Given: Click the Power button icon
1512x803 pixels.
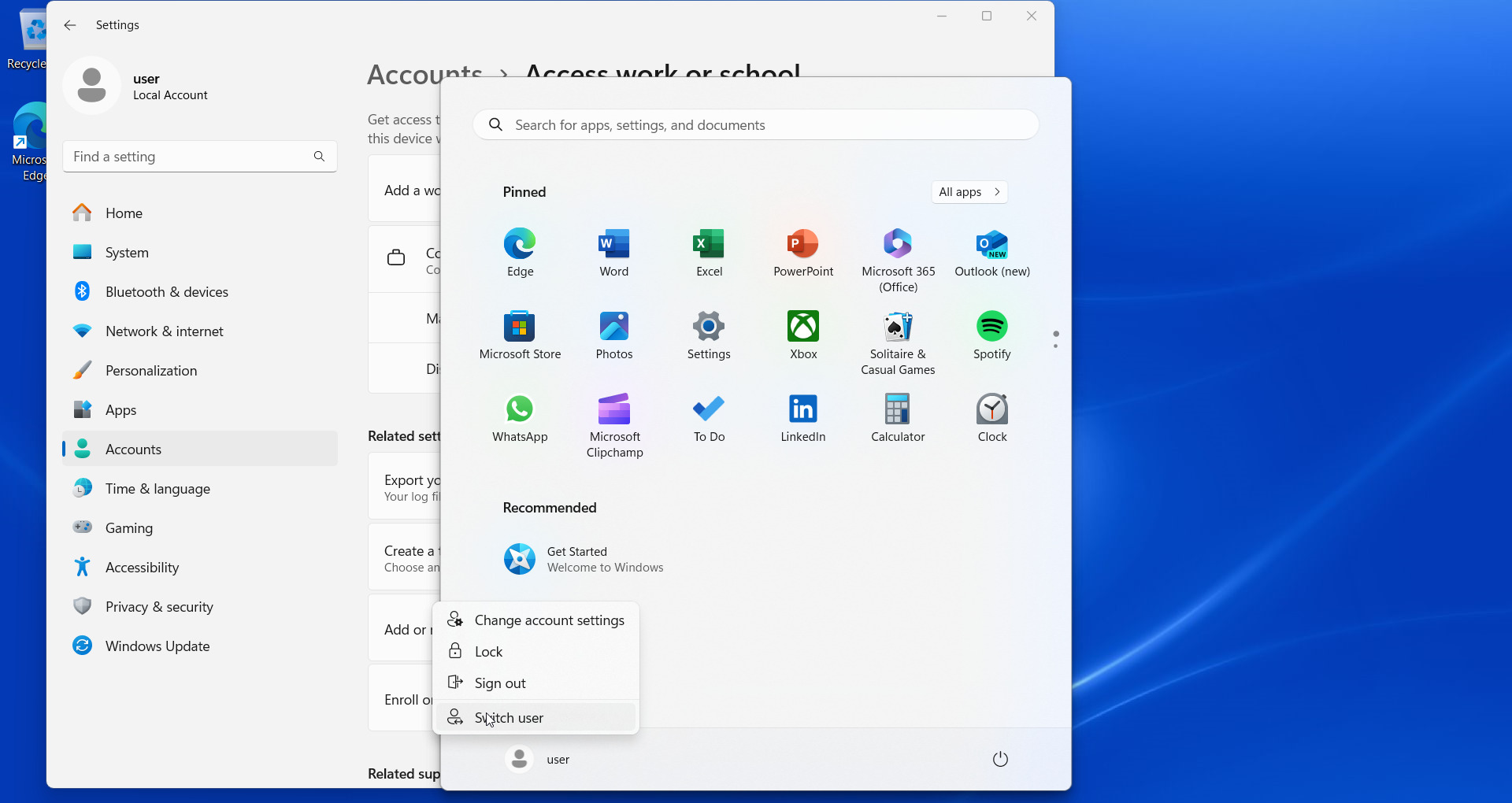Looking at the screenshot, I should click(x=1000, y=759).
